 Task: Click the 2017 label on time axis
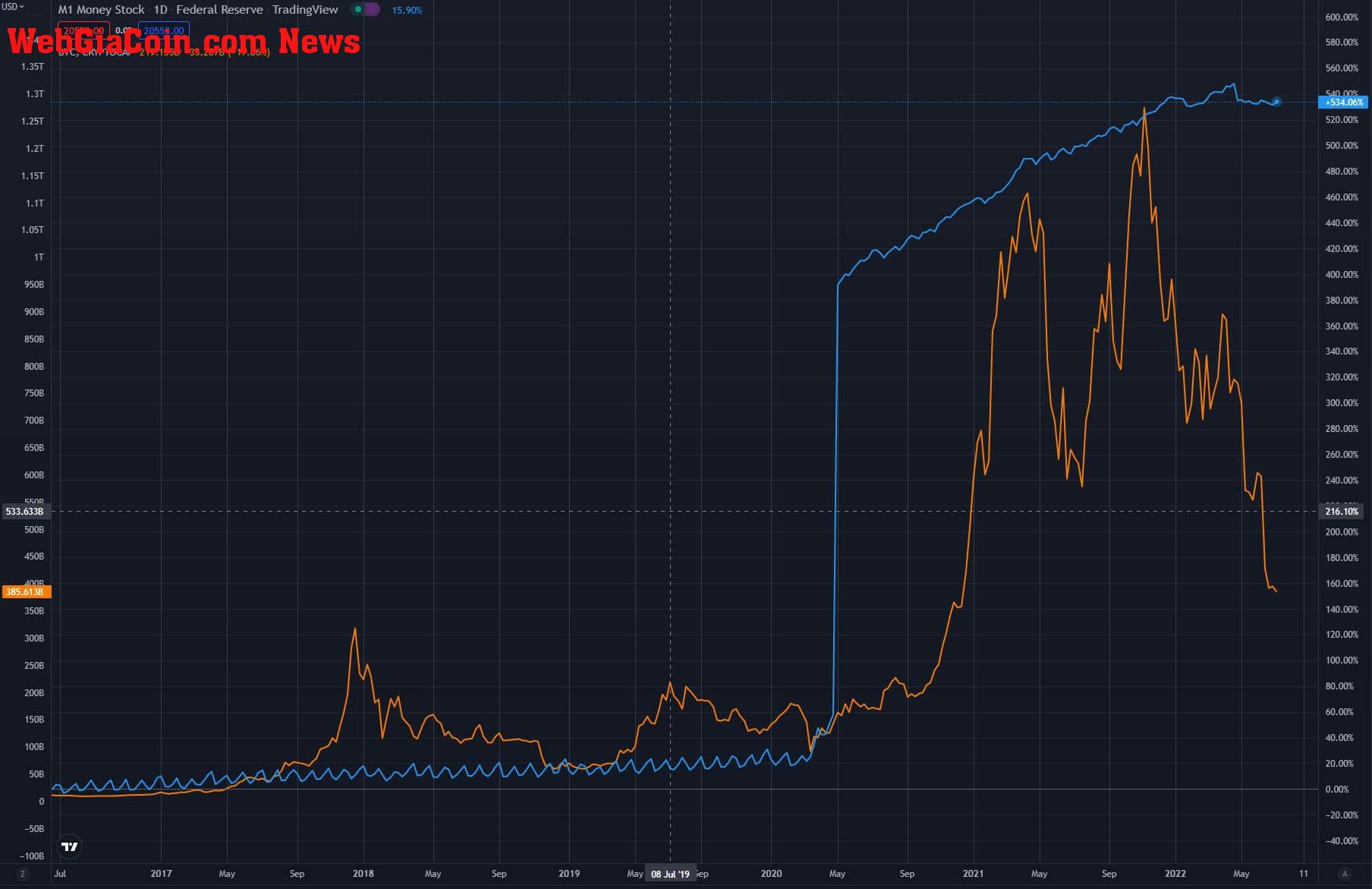(x=161, y=874)
